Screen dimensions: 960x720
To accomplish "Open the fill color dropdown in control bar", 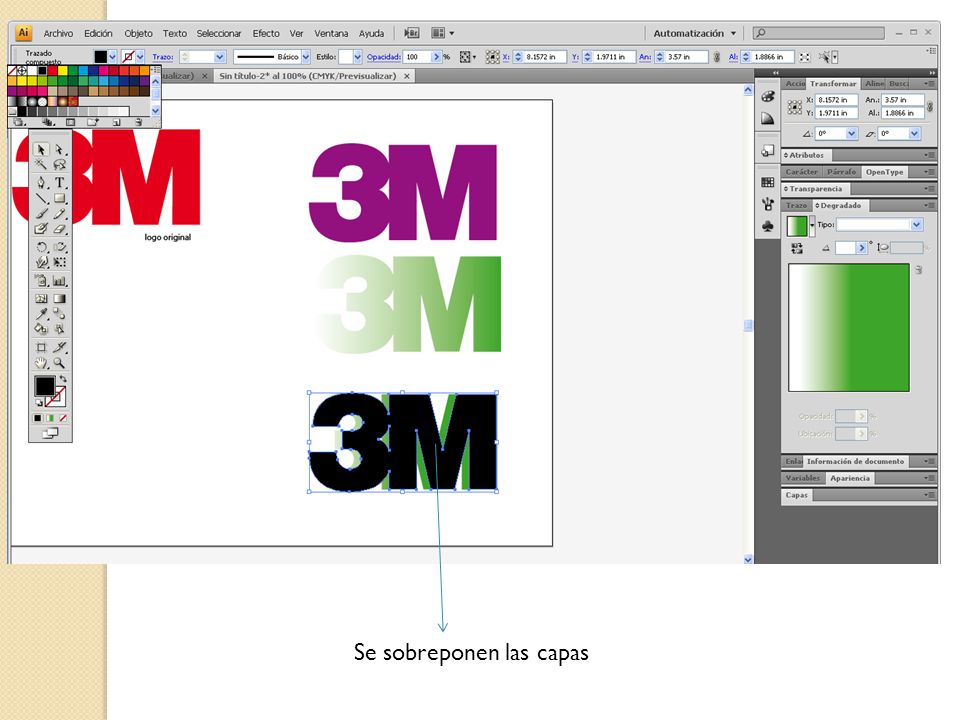I will [112, 57].
